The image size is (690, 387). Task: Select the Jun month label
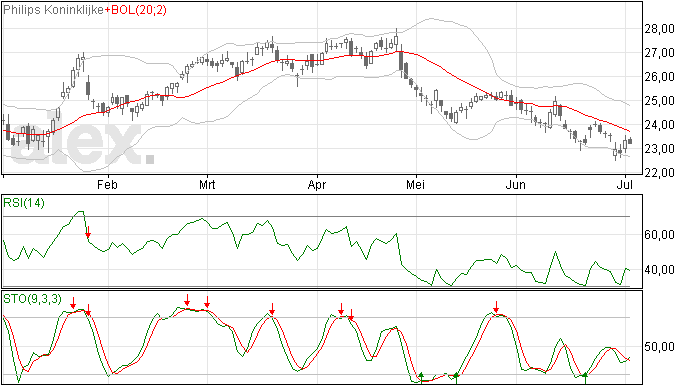click(x=515, y=184)
